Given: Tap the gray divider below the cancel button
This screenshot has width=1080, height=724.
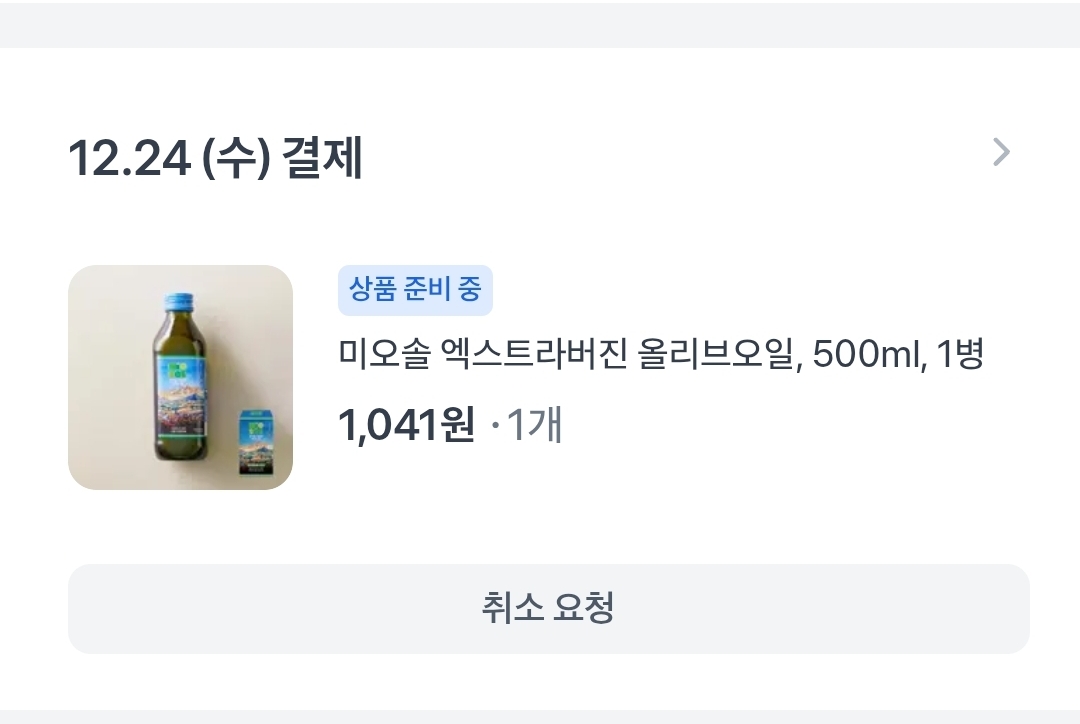Looking at the screenshot, I should coord(540,716).
